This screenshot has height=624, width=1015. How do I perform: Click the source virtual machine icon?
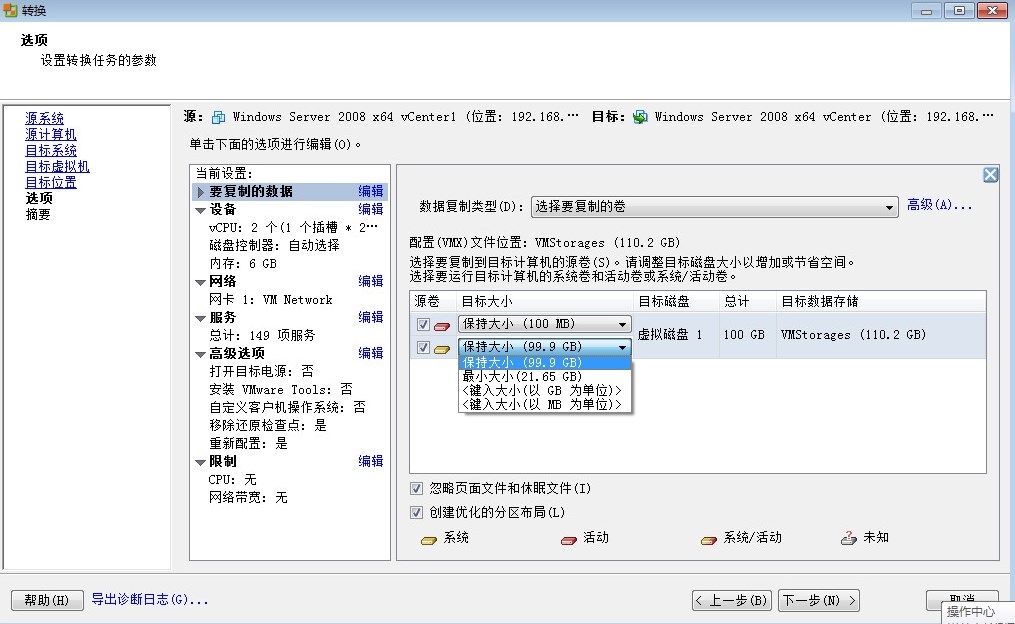click(219, 117)
